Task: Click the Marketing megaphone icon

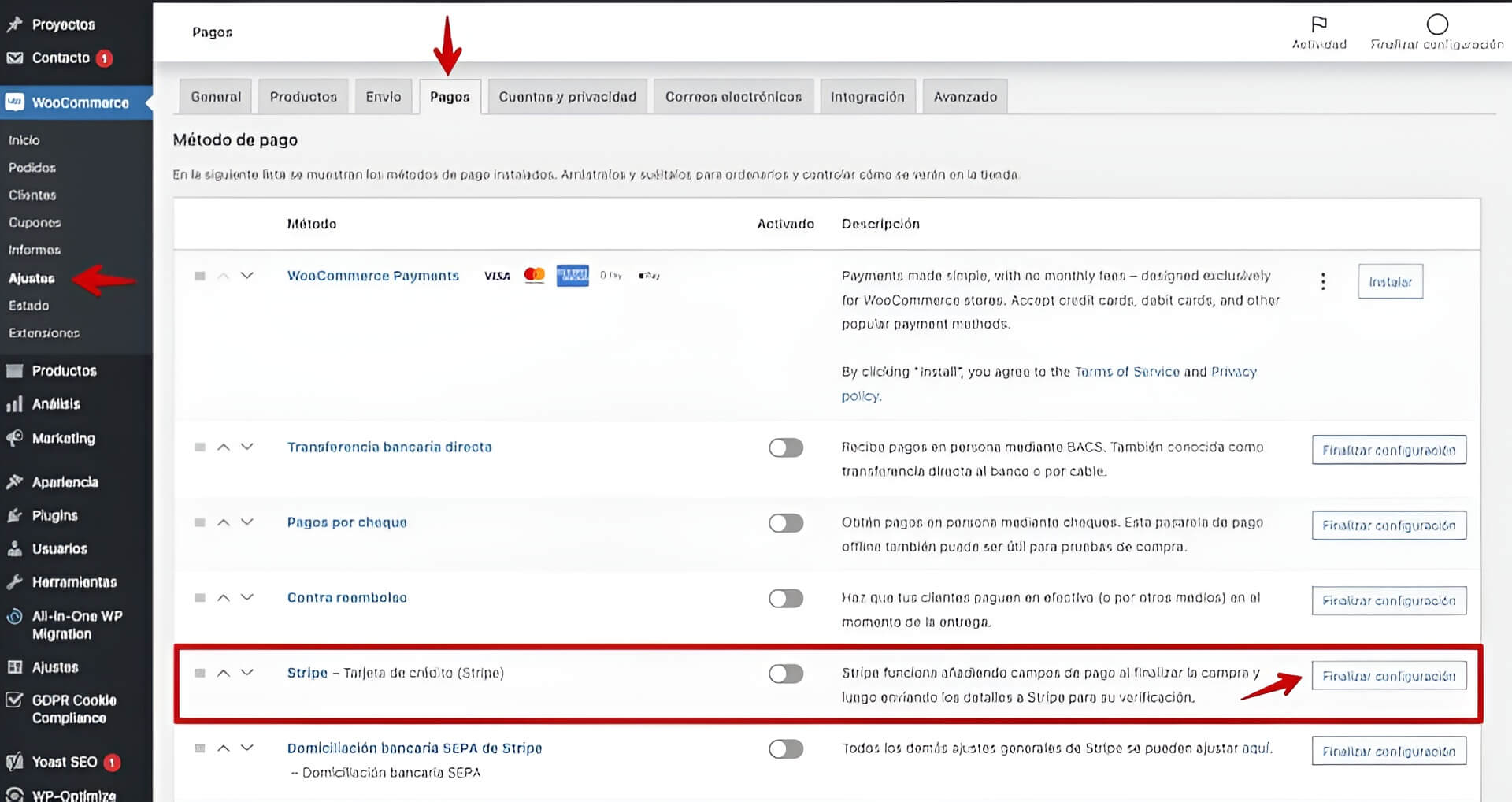Action: [x=14, y=438]
